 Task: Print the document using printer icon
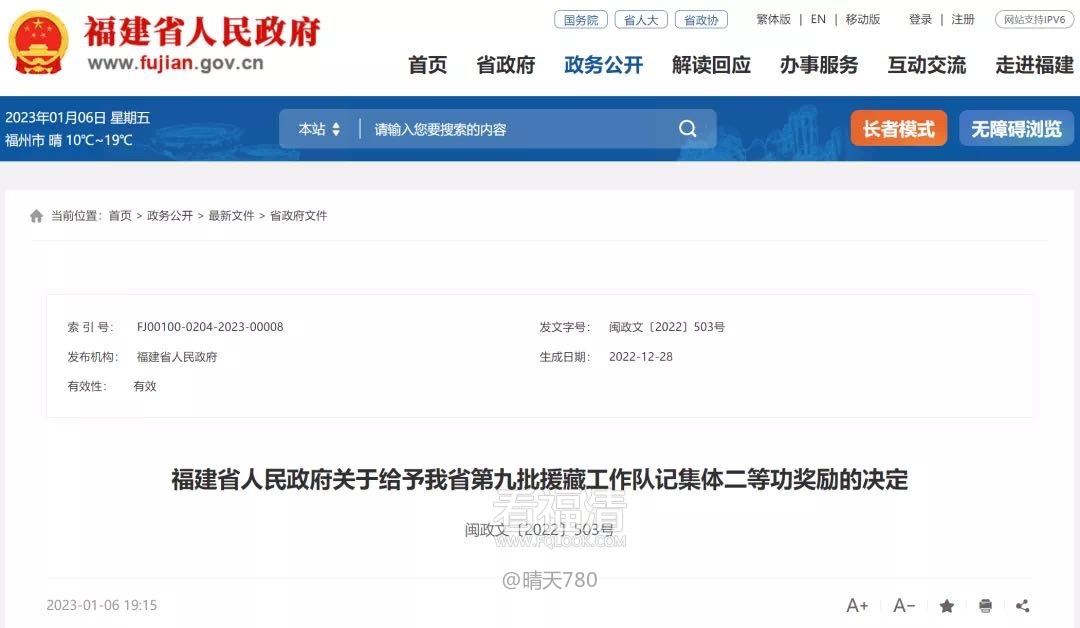(x=985, y=606)
